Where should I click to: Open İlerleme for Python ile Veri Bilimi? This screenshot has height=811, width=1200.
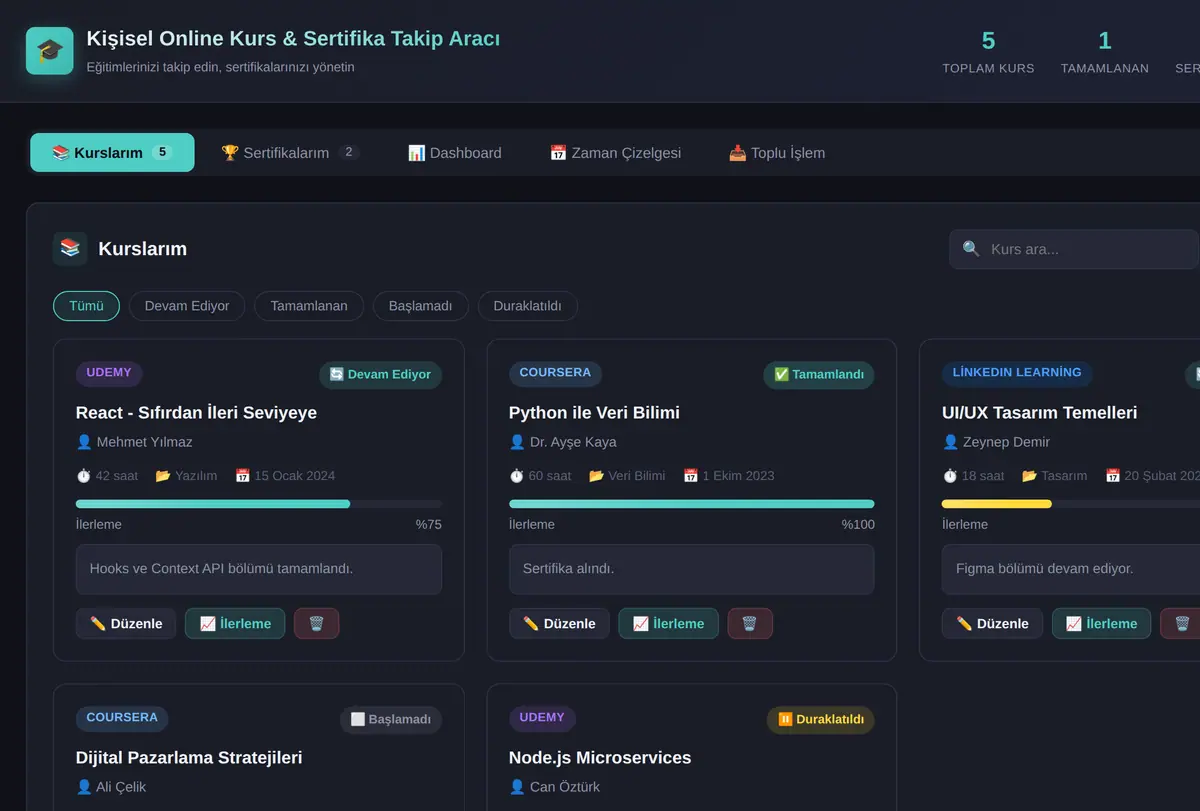(668, 624)
